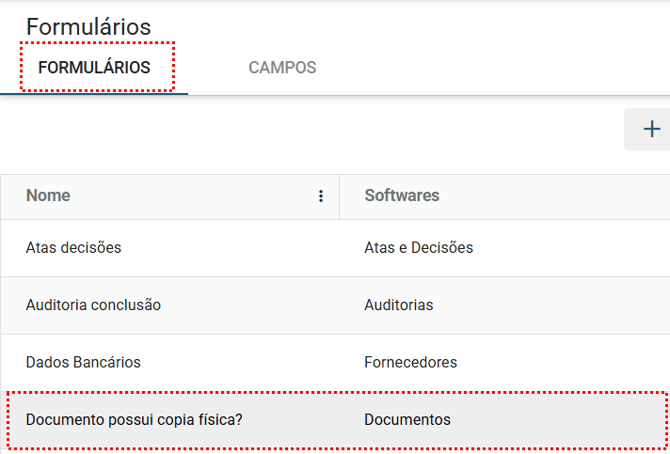Viewport: 670px width, 454px height.
Task: Click the Auditorias software cell
Action: coord(398,305)
